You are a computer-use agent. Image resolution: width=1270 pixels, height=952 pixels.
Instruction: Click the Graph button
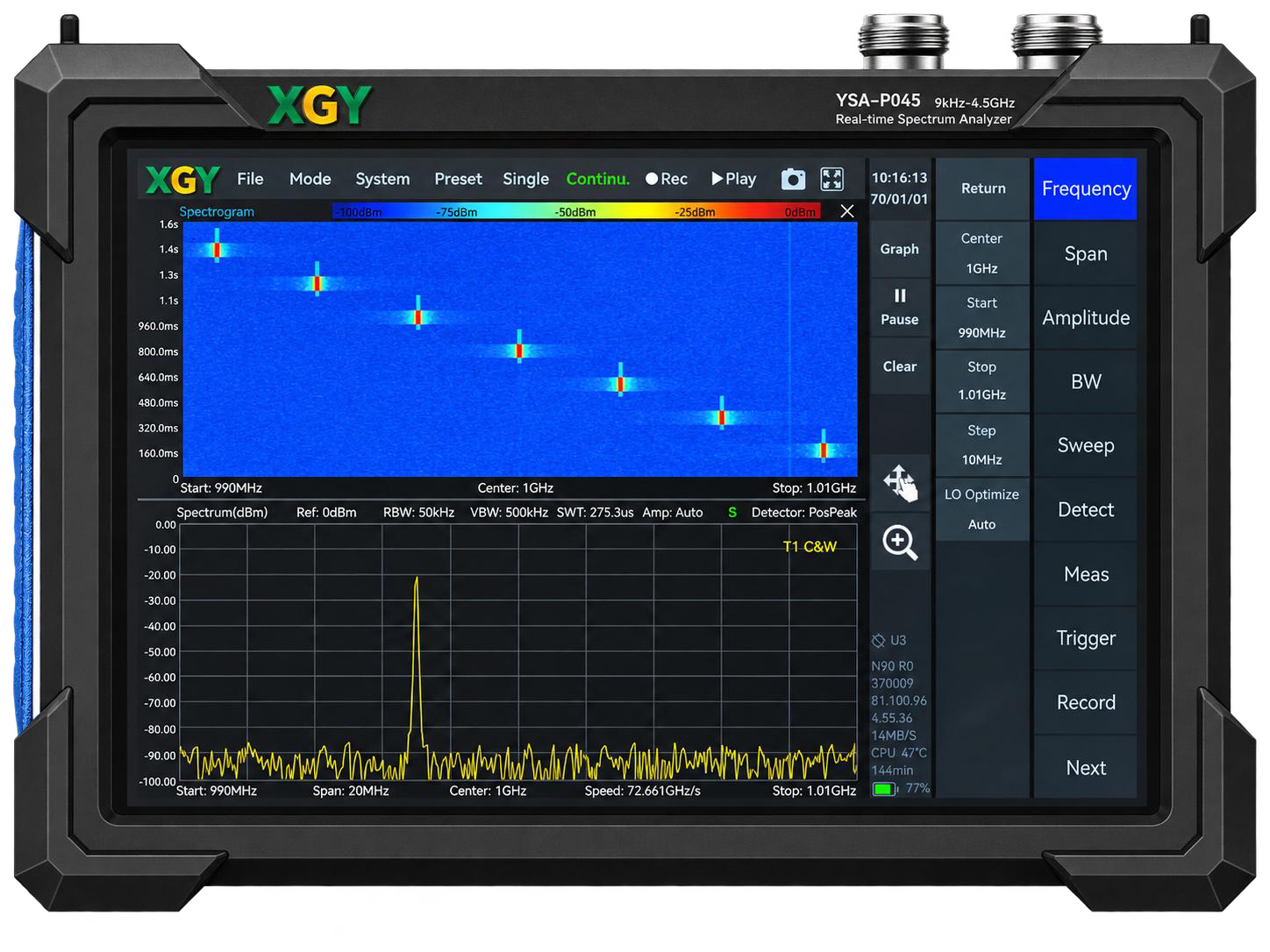tap(900, 249)
